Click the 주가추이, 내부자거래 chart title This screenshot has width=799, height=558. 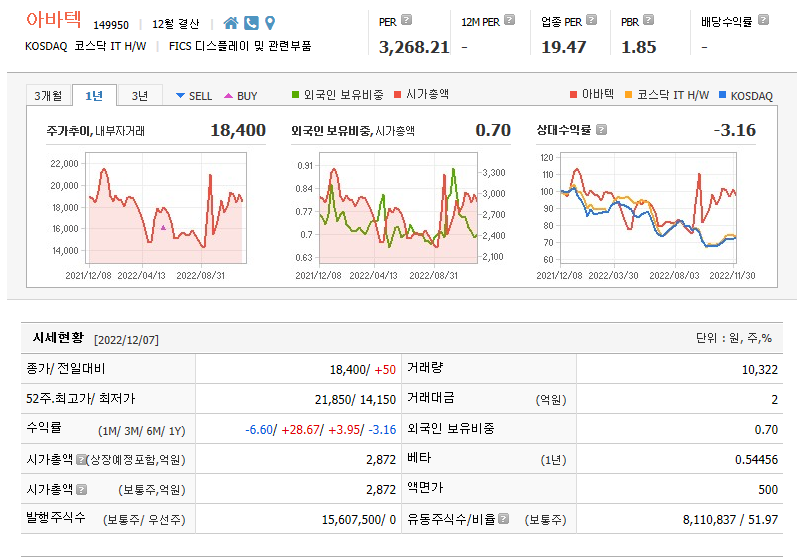[96, 131]
